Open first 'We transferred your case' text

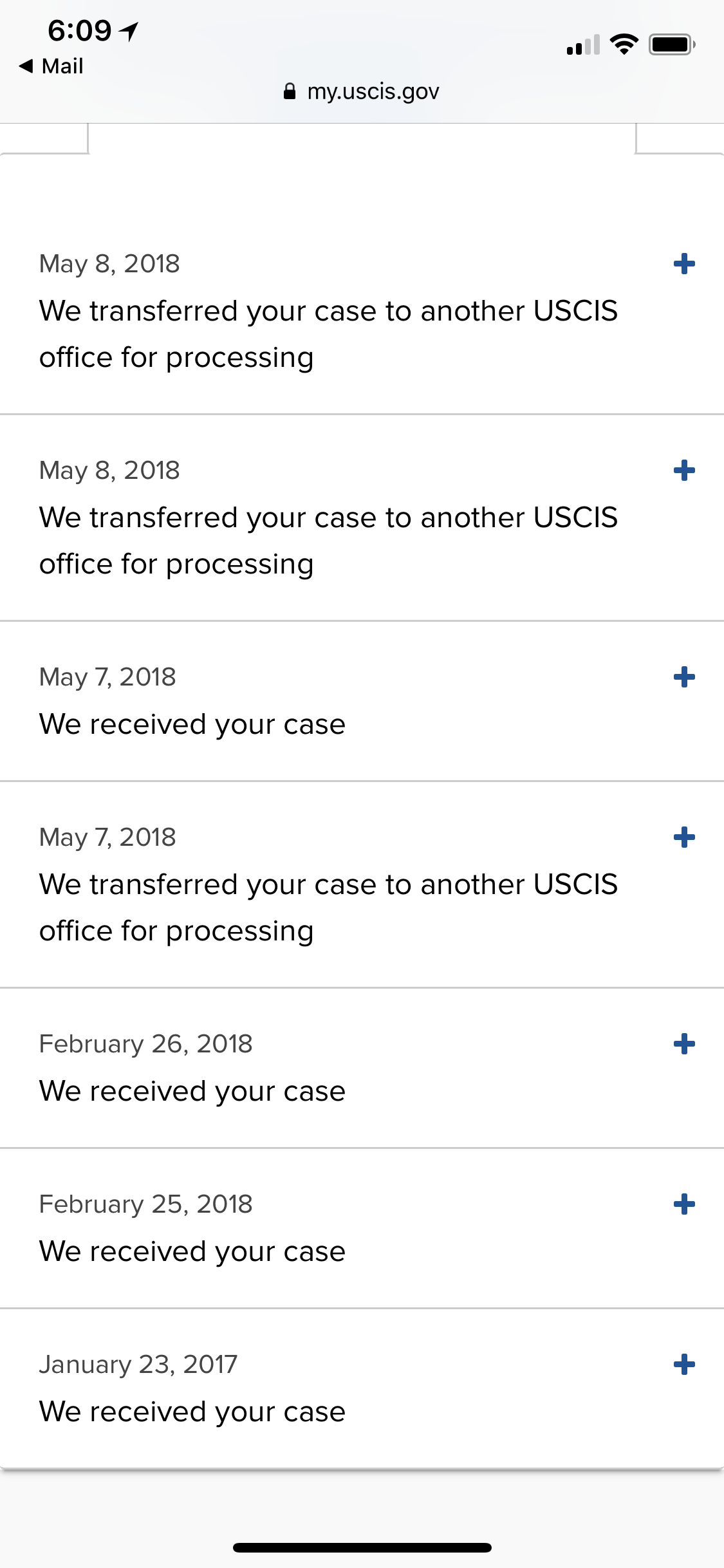(x=328, y=334)
